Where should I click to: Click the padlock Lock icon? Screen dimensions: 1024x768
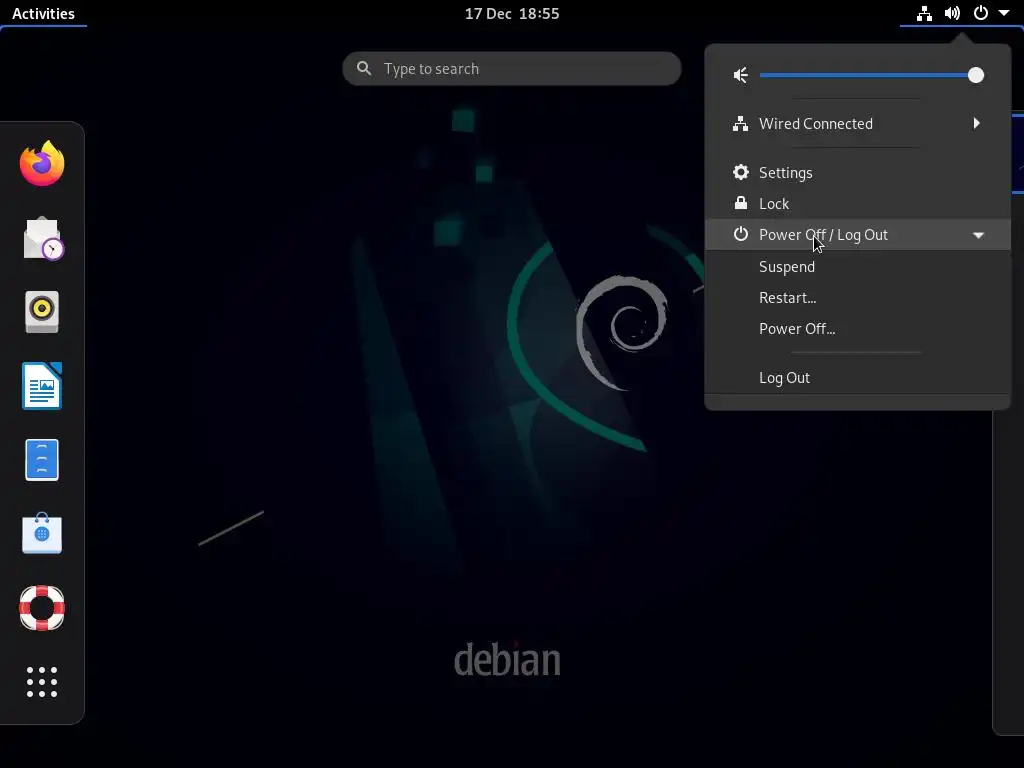741,203
